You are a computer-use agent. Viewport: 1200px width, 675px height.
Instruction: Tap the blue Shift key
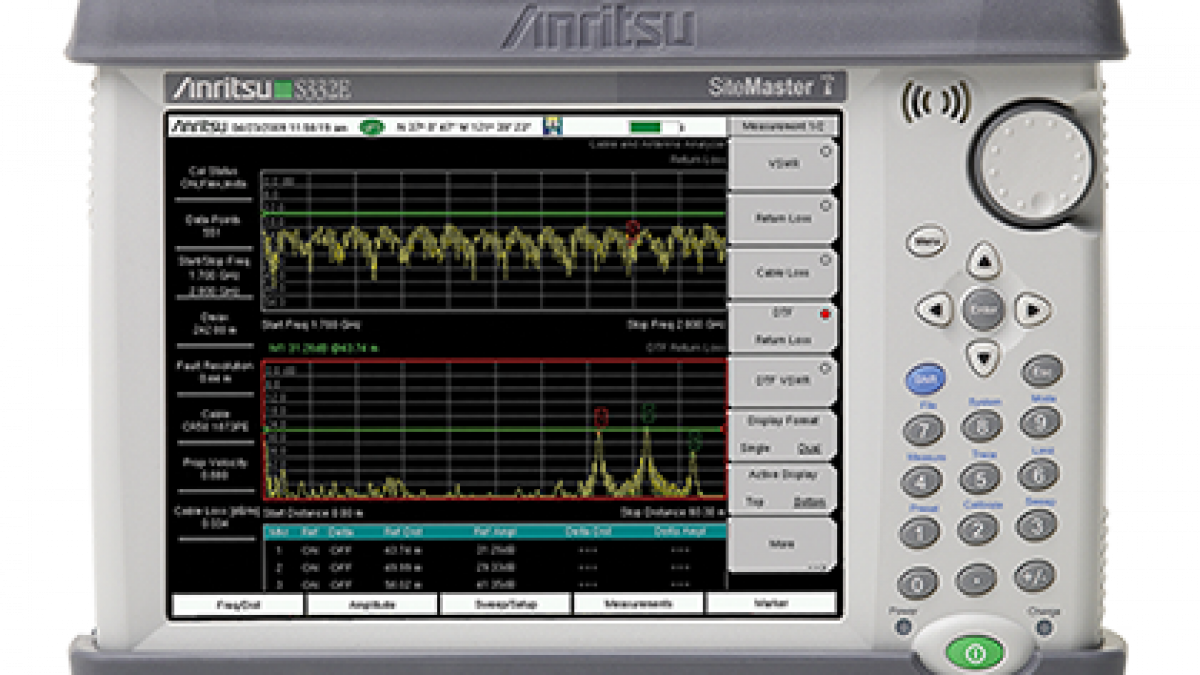(x=926, y=379)
